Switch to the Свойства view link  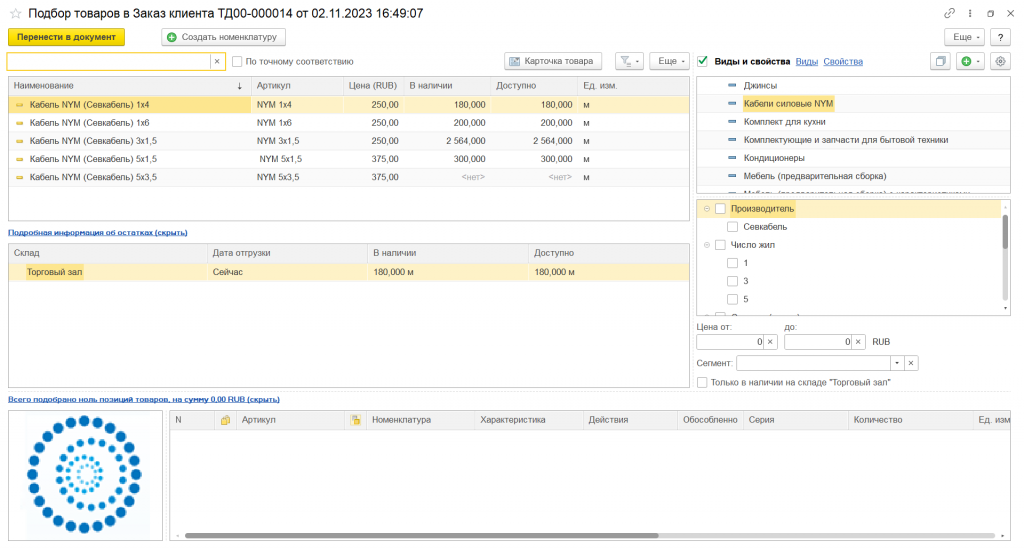843,61
